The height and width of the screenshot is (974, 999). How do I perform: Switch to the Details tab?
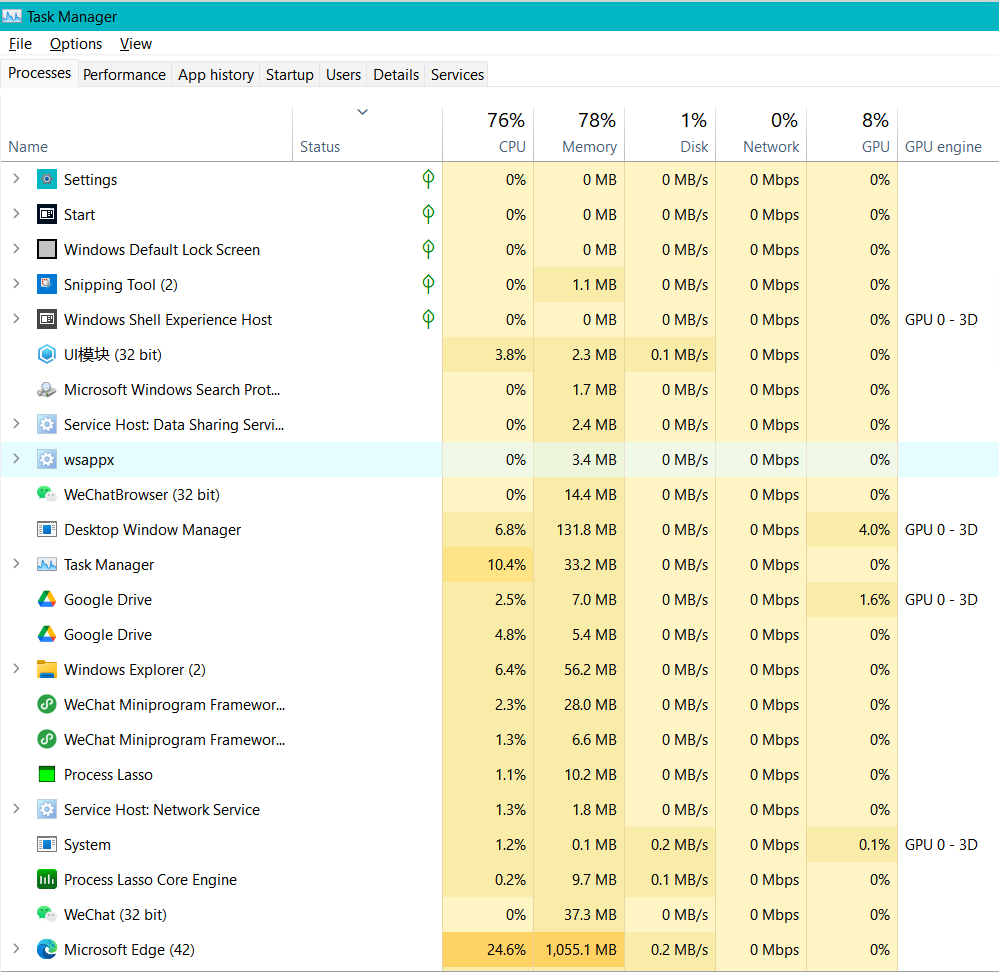(396, 75)
